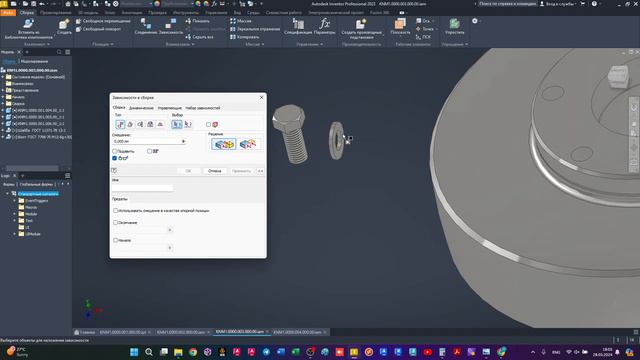Open File Explorer from taskbar

point(178,352)
